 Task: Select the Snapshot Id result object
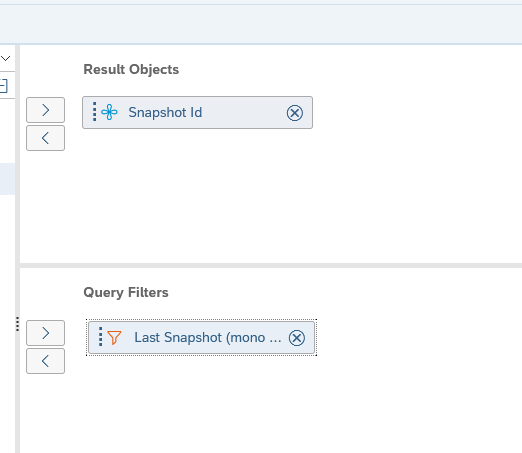(x=197, y=113)
